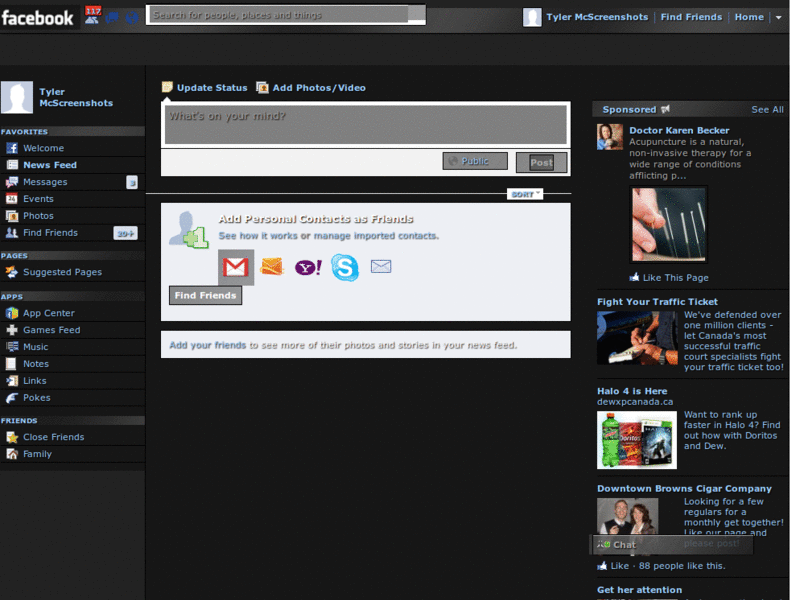
Task: Open Get her attention ad title
Action: pyautogui.click(x=639, y=590)
